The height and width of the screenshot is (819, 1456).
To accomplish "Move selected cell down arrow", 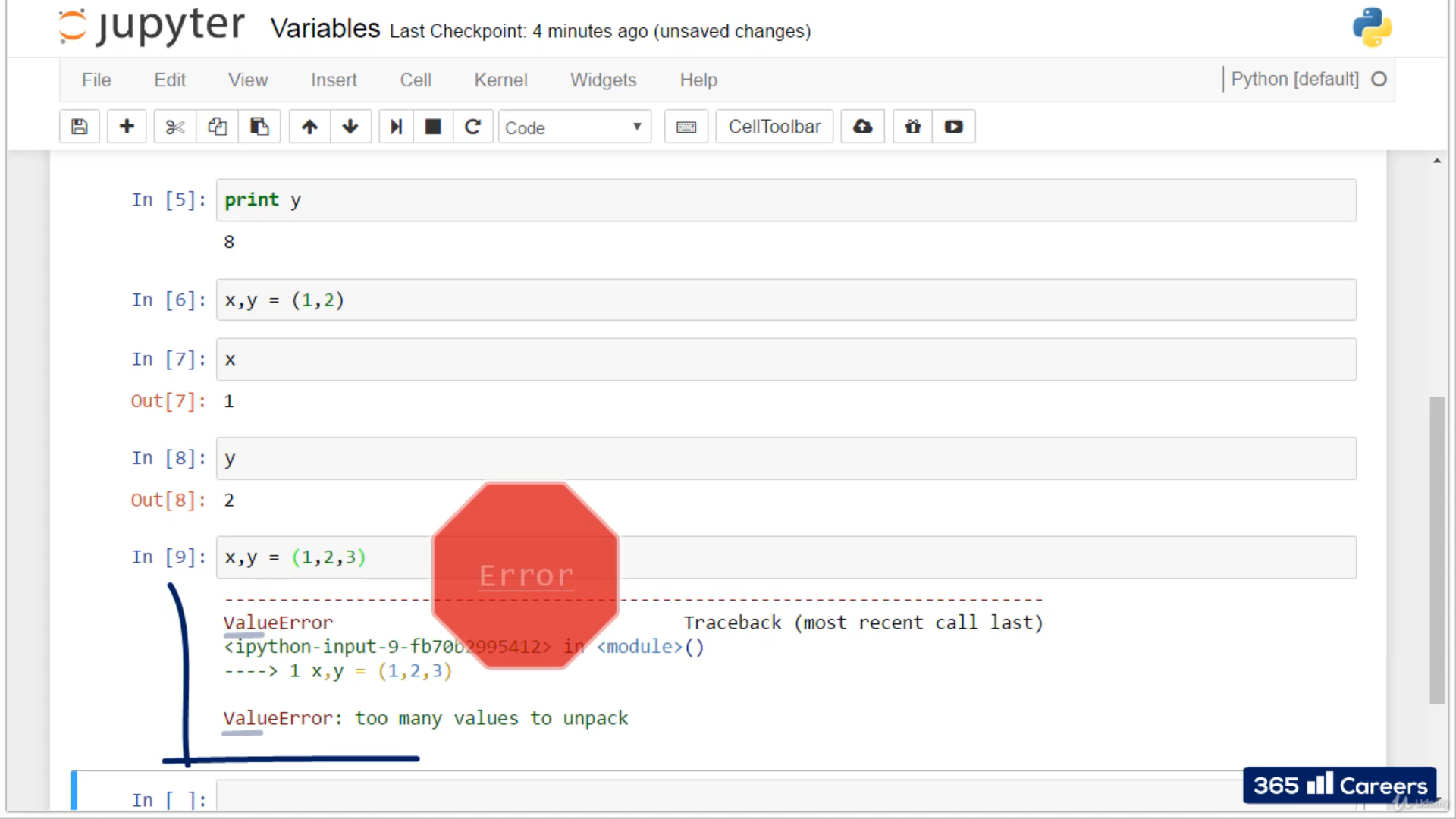I will tap(350, 127).
